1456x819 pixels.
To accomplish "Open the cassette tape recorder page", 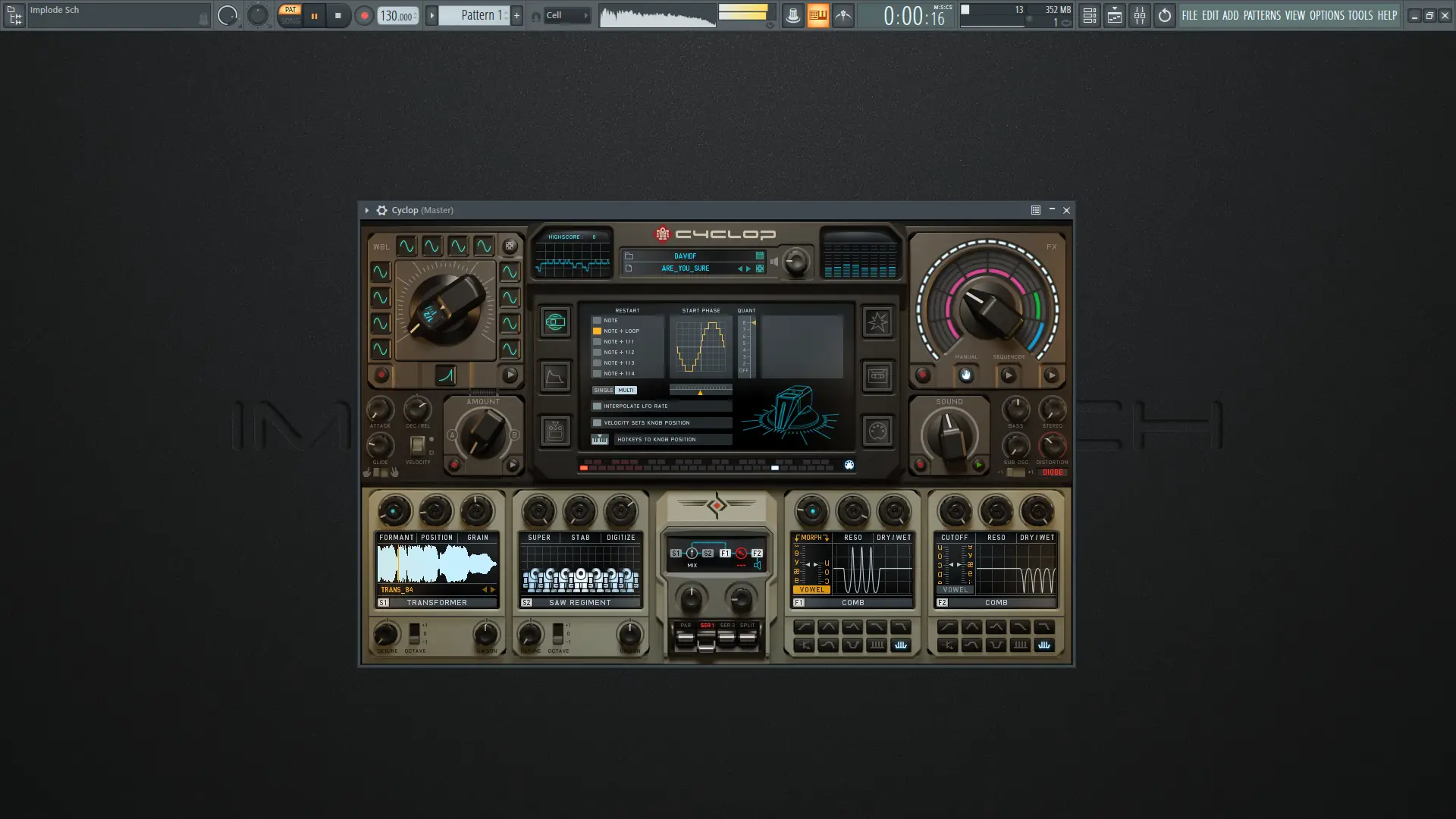I will click(877, 377).
